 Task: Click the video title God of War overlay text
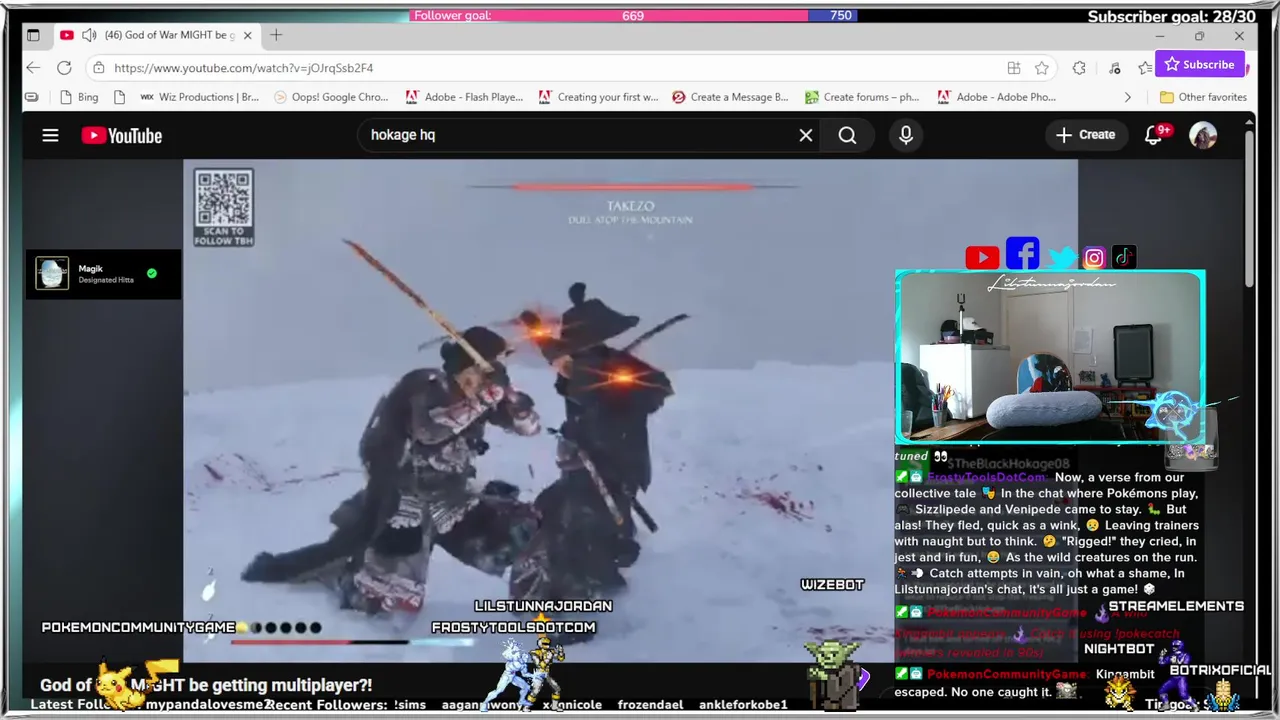click(206, 685)
